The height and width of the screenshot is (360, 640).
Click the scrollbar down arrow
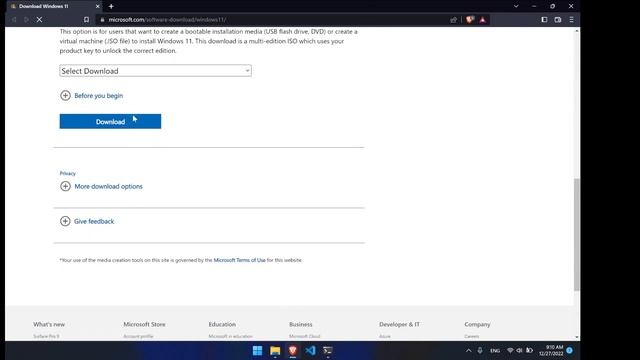click(577, 337)
